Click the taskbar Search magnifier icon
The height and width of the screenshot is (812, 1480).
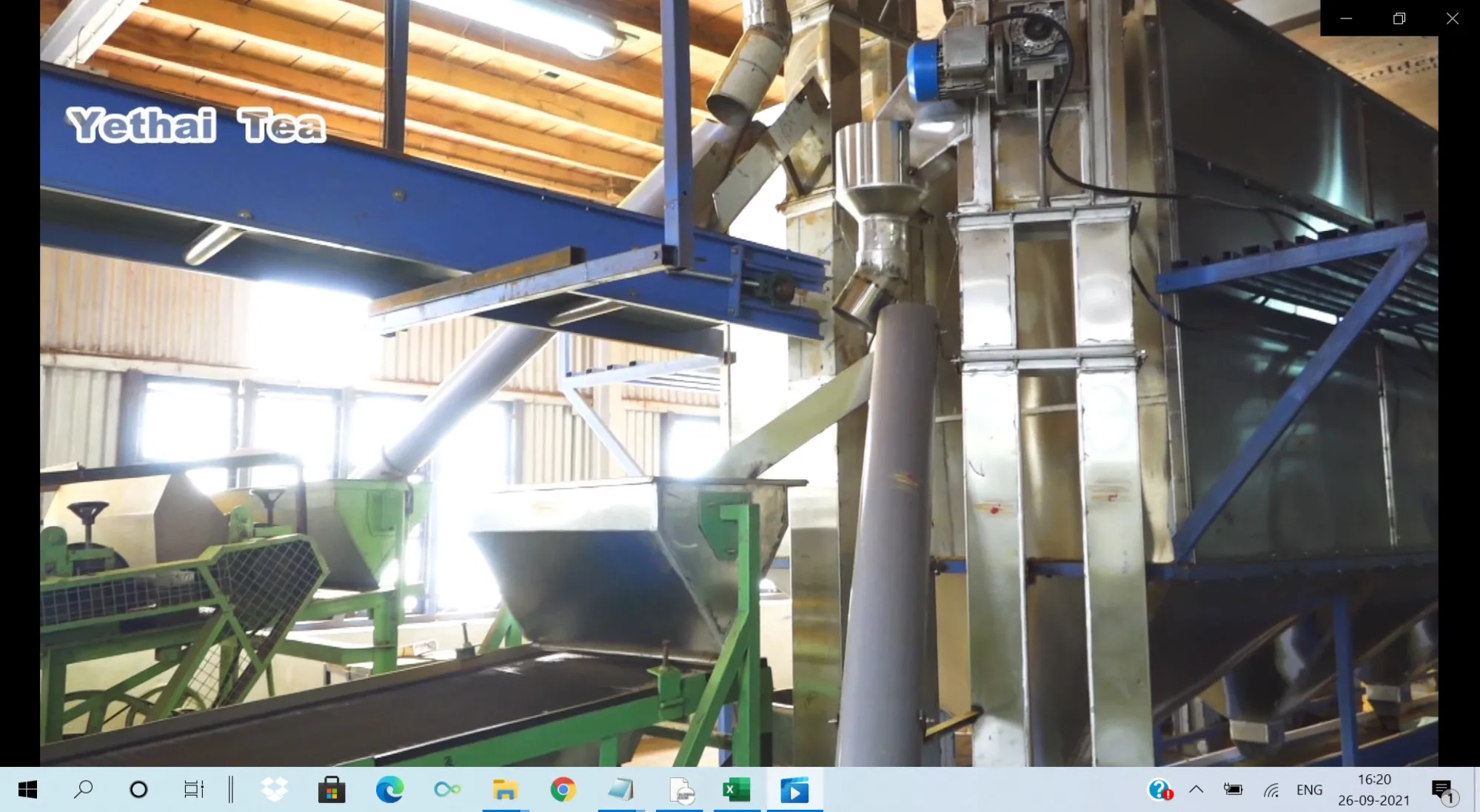83,790
